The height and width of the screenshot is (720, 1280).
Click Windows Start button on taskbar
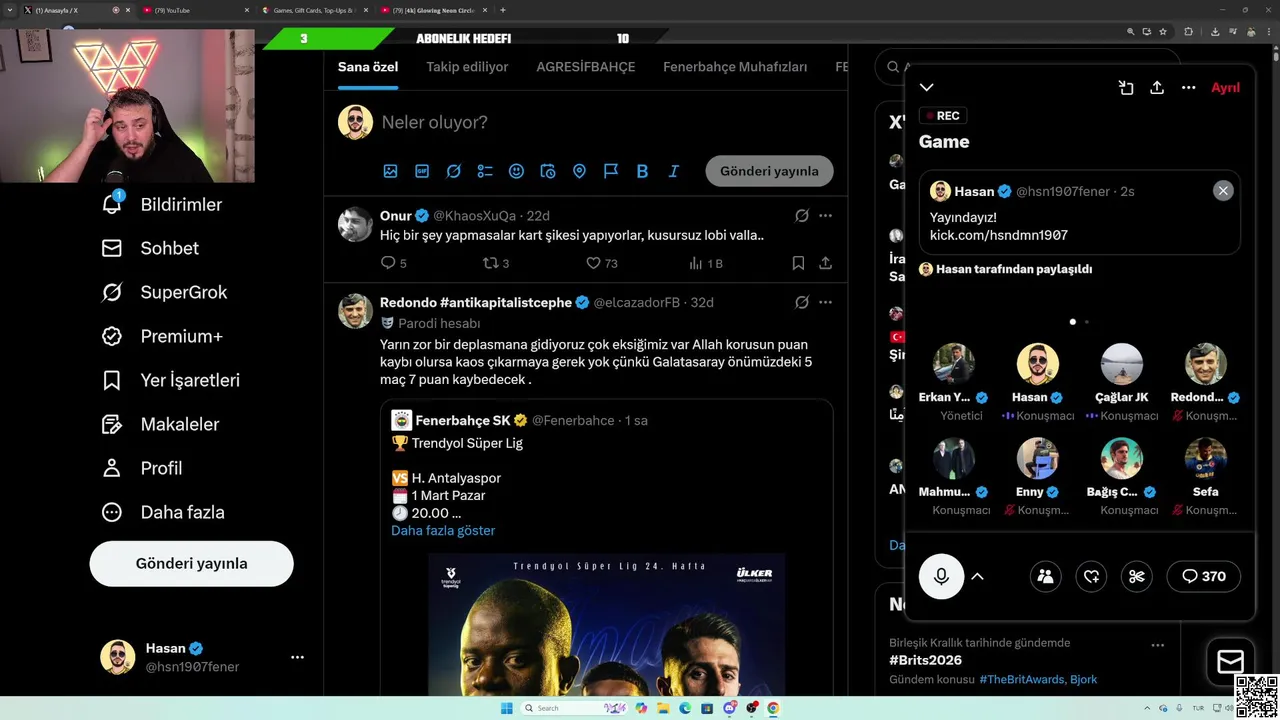pos(507,708)
